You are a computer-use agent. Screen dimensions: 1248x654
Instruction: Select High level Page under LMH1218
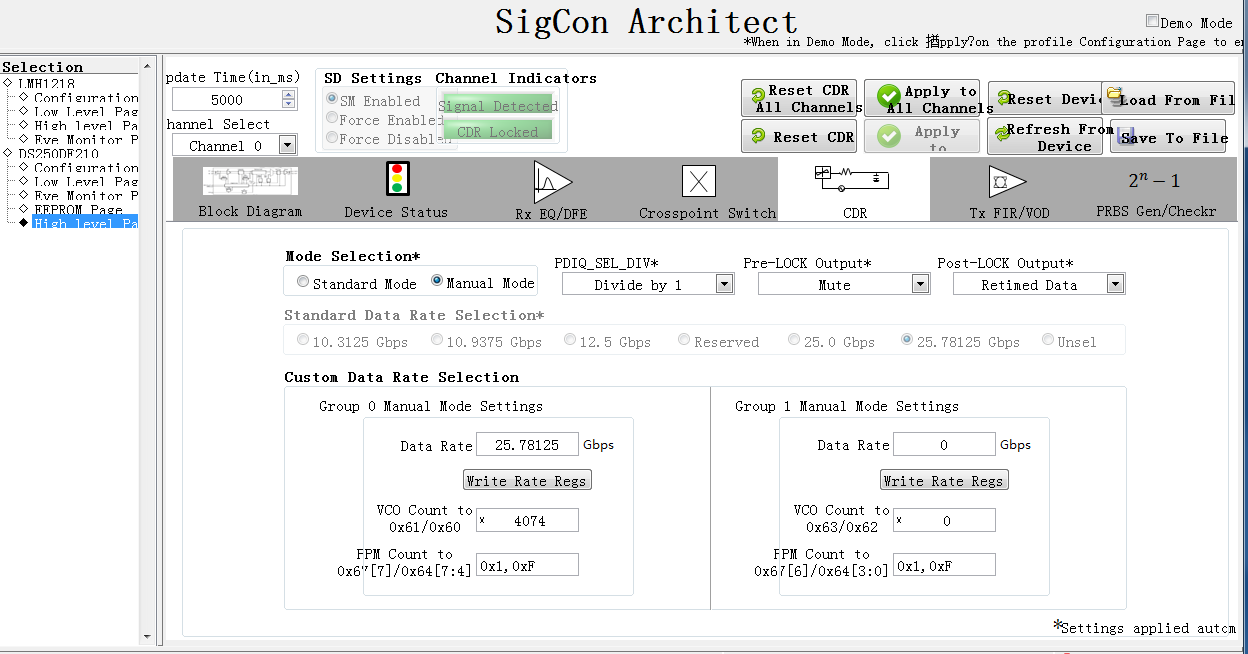coord(86,126)
